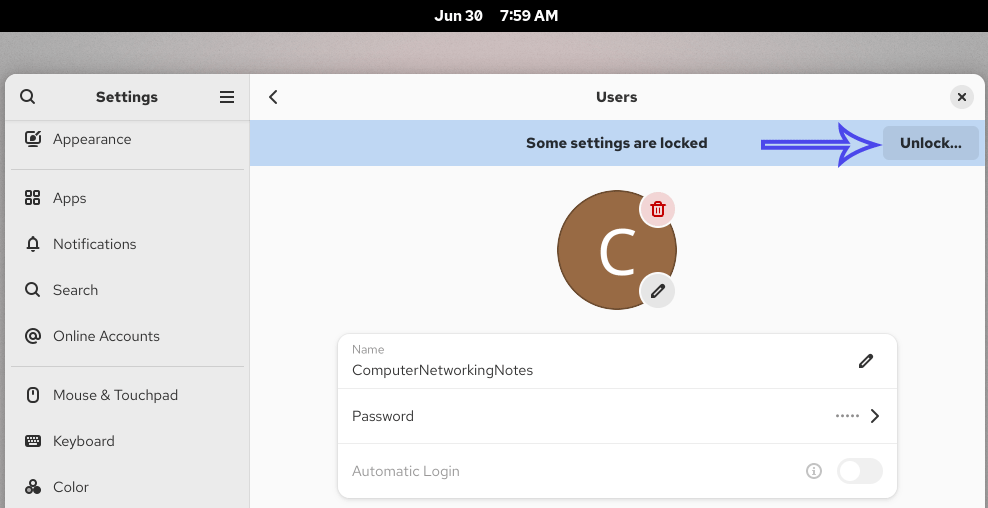Click the Mouse & Touchpad icon
The image size is (988, 508).
click(32, 395)
